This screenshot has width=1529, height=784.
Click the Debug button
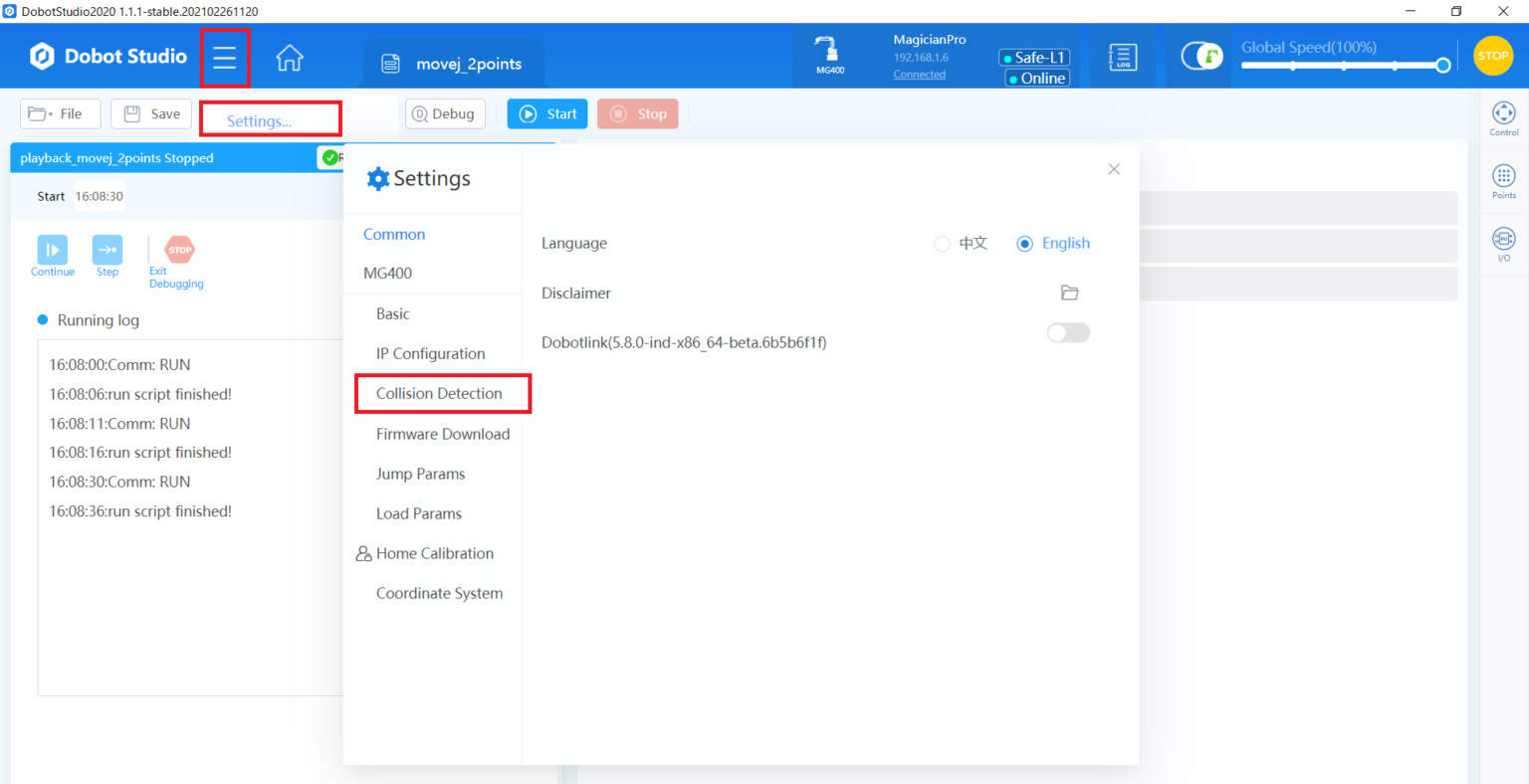click(445, 114)
